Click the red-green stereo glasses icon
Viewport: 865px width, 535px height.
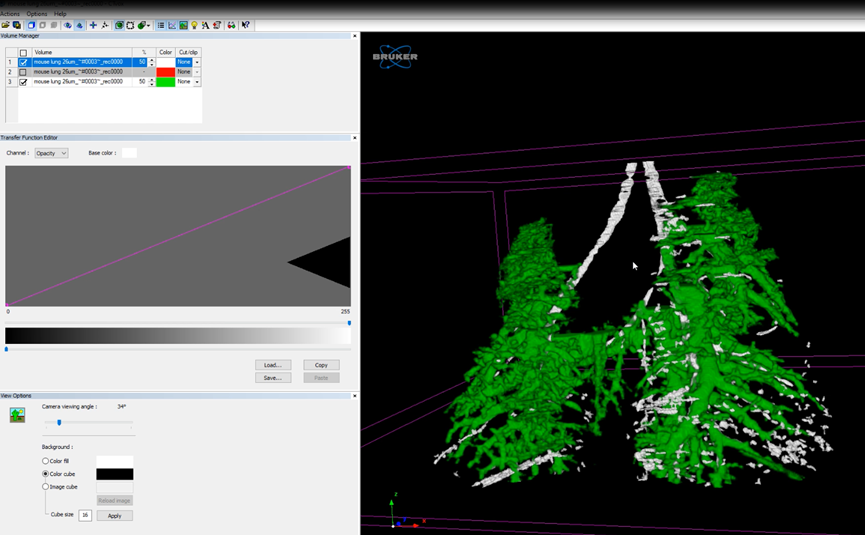pos(231,25)
